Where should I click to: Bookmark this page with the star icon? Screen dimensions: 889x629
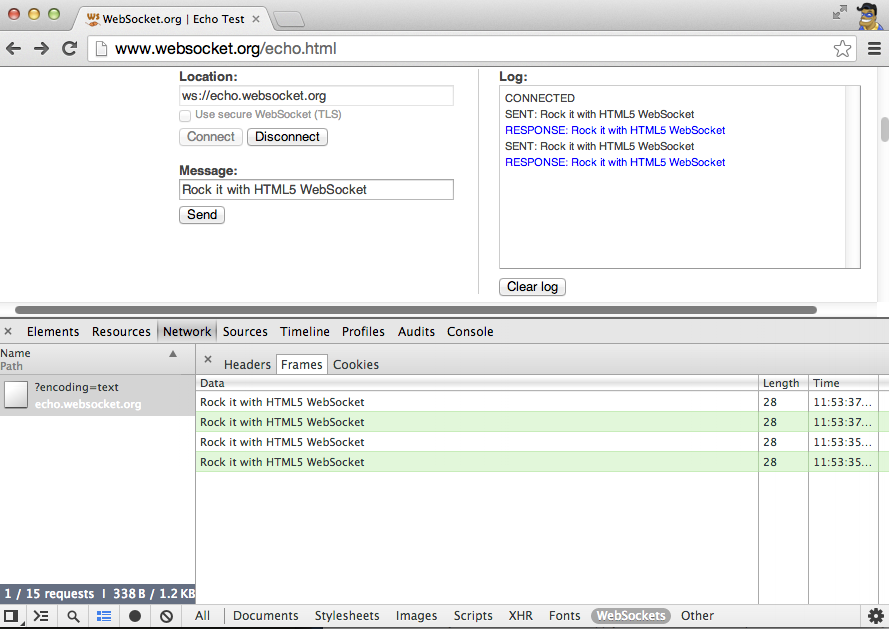(x=842, y=49)
